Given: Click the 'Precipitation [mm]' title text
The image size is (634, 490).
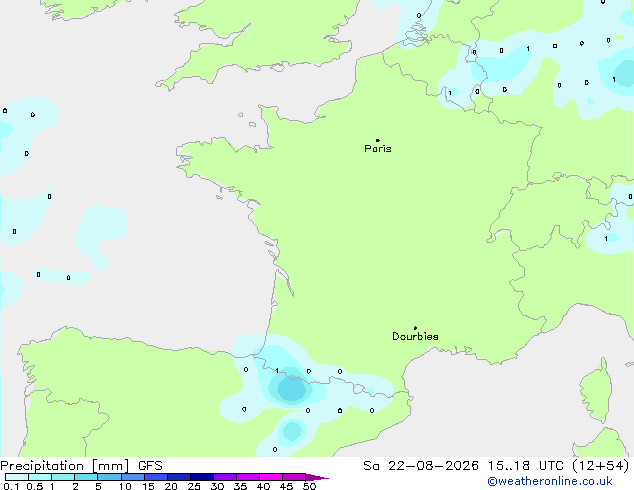Looking at the screenshot, I should (x=65, y=466).
